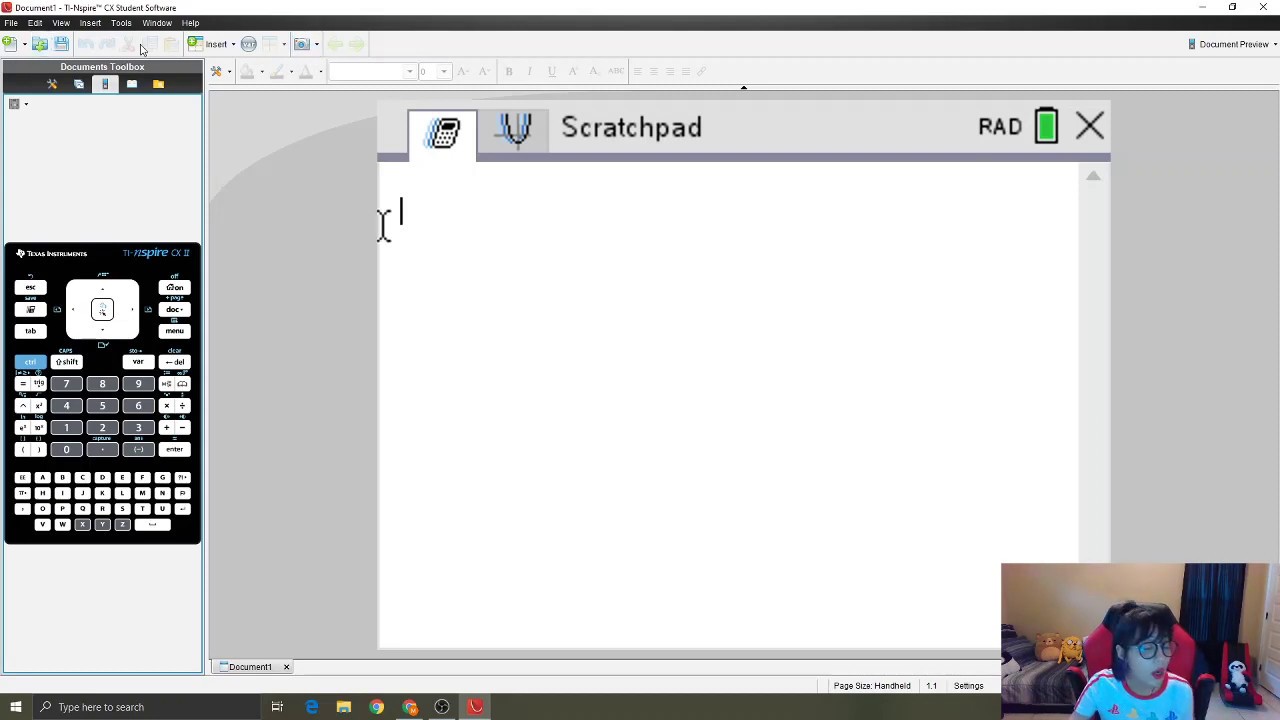Open the fill color dropdown arrow
This screenshot has width=1280, height=720.
coord(261,71)
